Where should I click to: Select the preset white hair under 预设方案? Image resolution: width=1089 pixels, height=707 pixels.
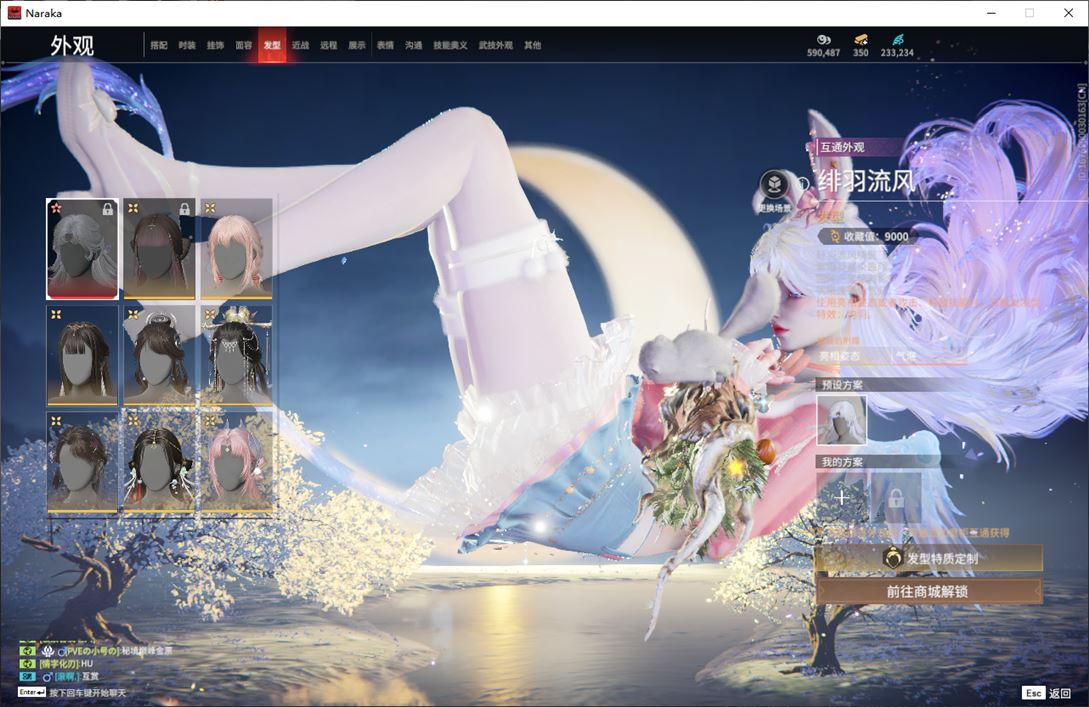point(842,419)
